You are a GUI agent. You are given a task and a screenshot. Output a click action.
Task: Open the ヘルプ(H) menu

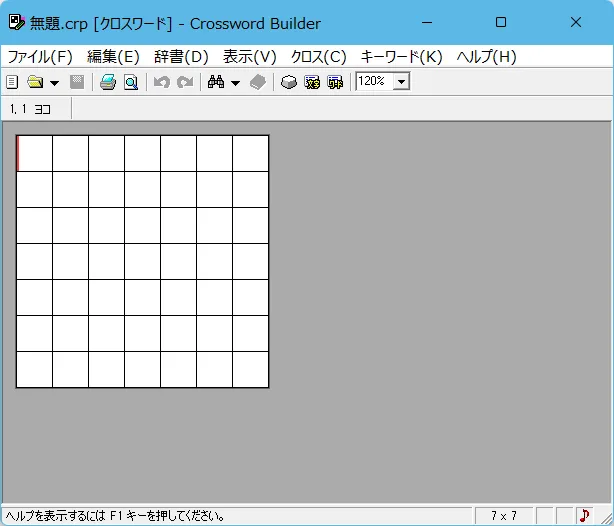point(486,57)
